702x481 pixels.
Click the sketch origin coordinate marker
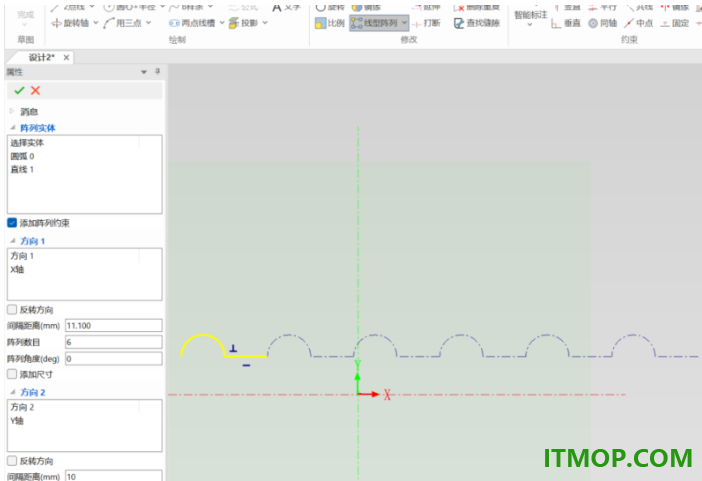pyautogui.click(x=358, y=394)
